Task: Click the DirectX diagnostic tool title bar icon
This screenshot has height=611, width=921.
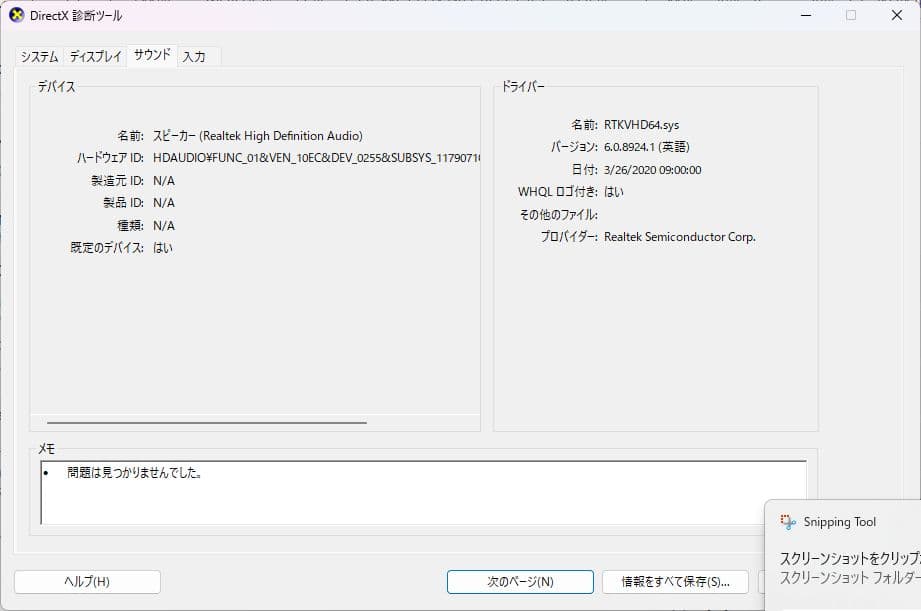Action: 14,15
